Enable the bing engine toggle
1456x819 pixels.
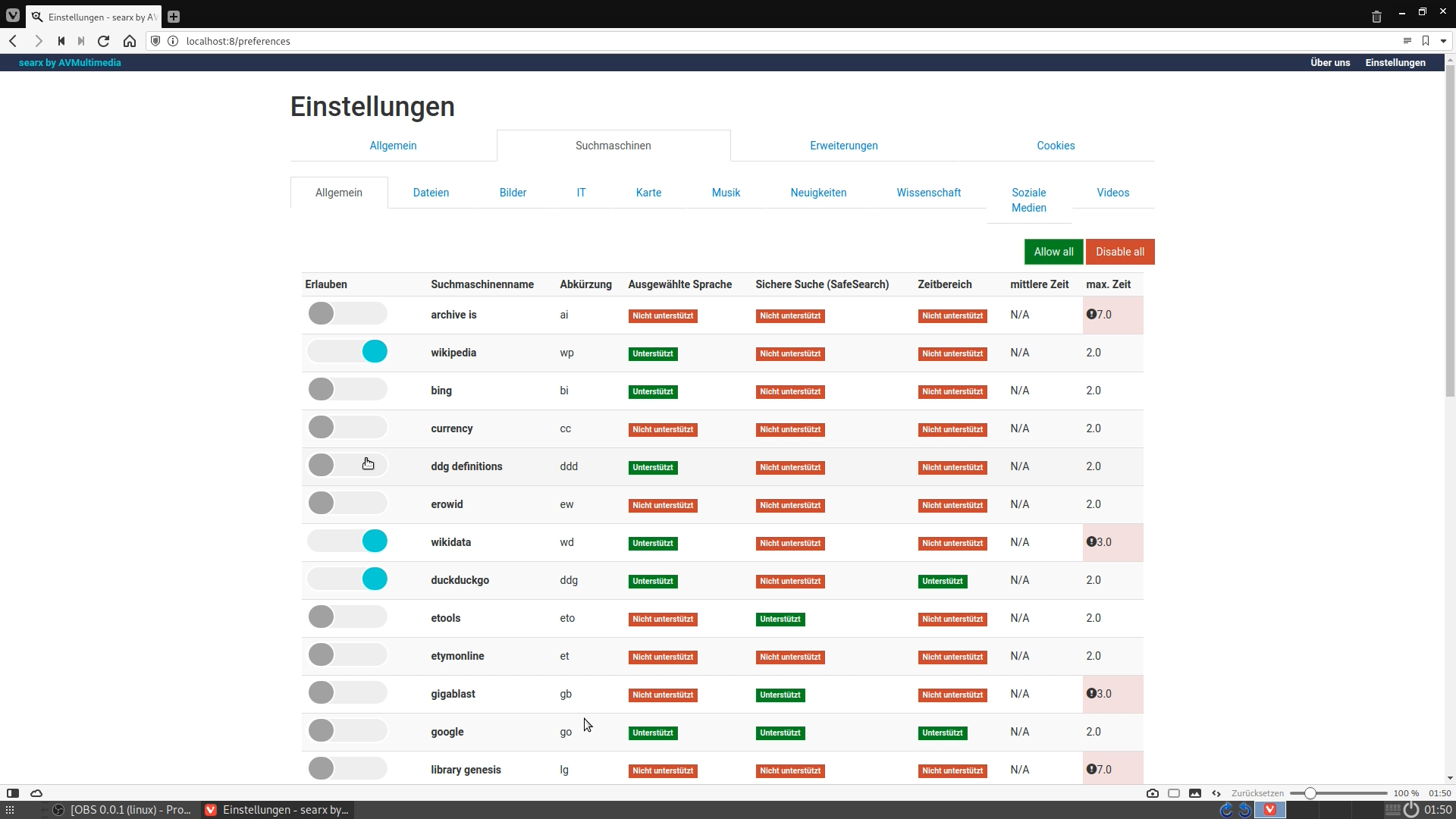347,390
